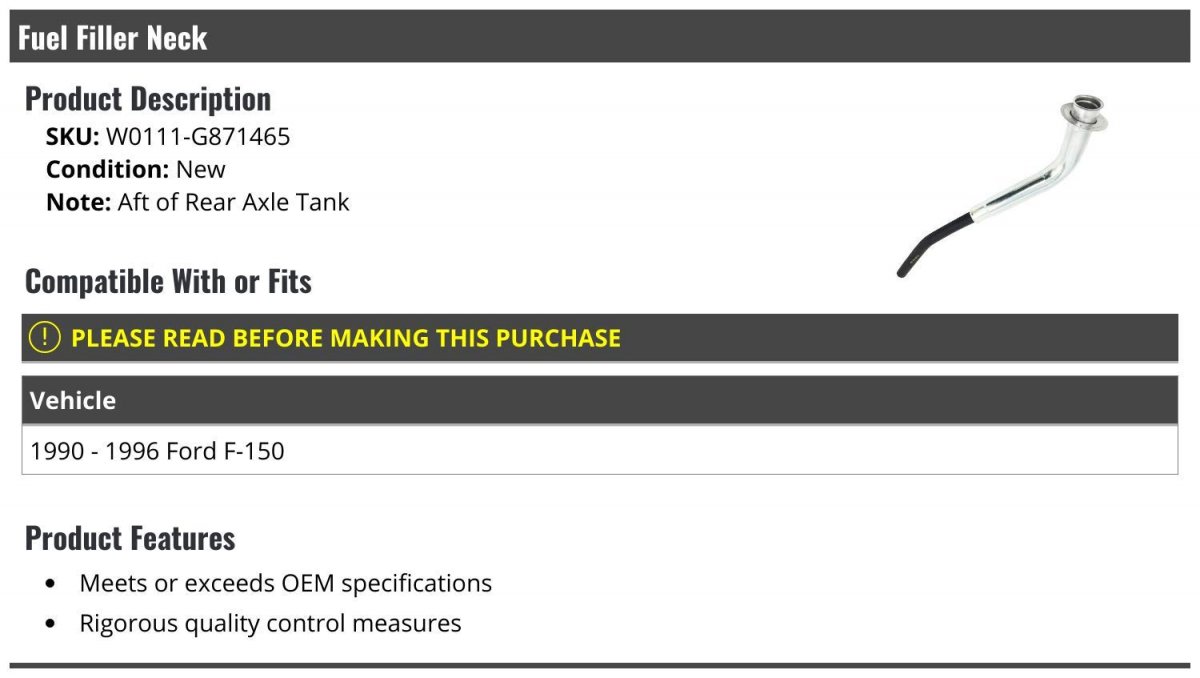Open the fuel filler neck product image
The image size is (1200, 678).
(x=1004, y=185)
